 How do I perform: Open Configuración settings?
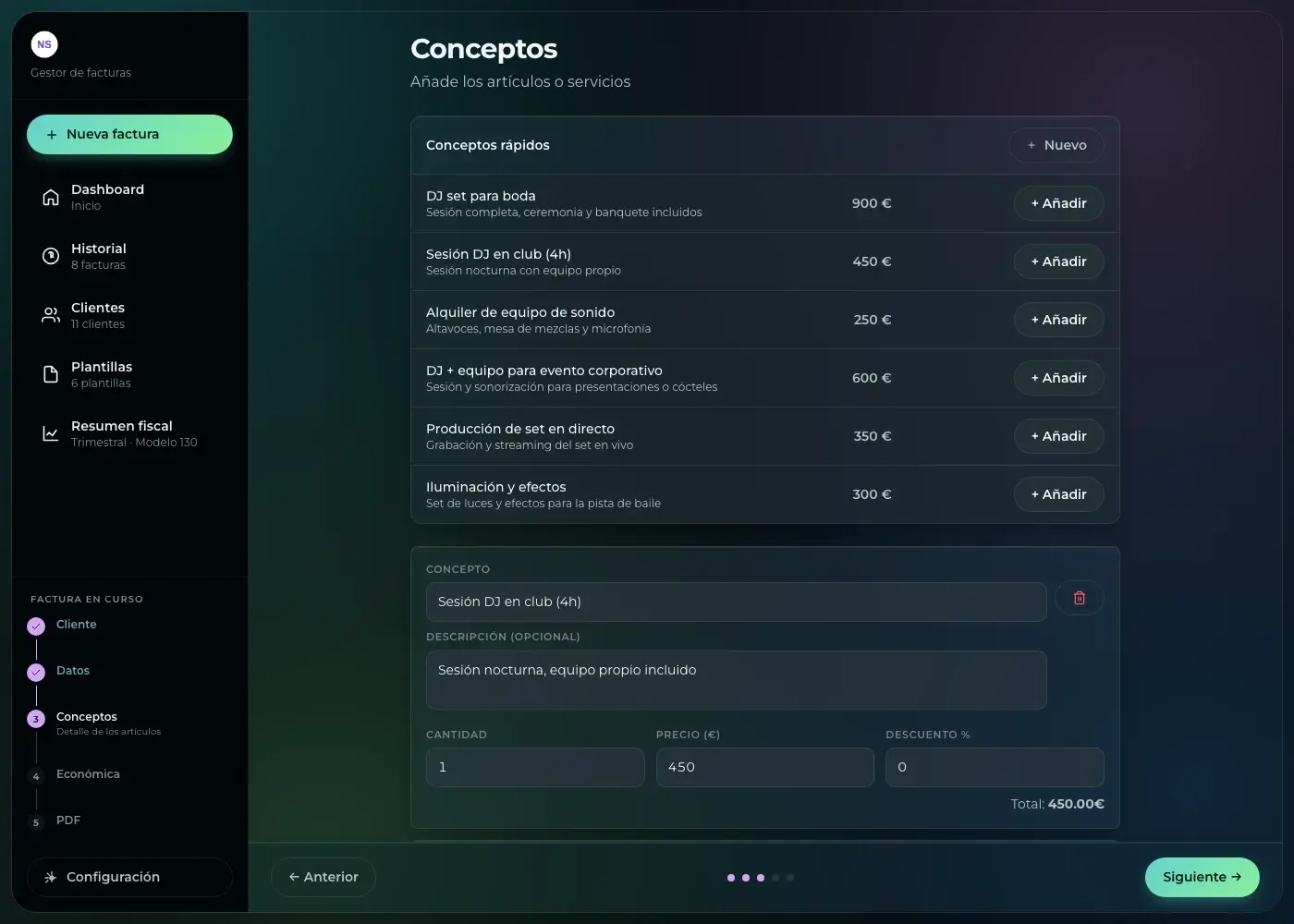pyautogui.click(x=129, y=877)
